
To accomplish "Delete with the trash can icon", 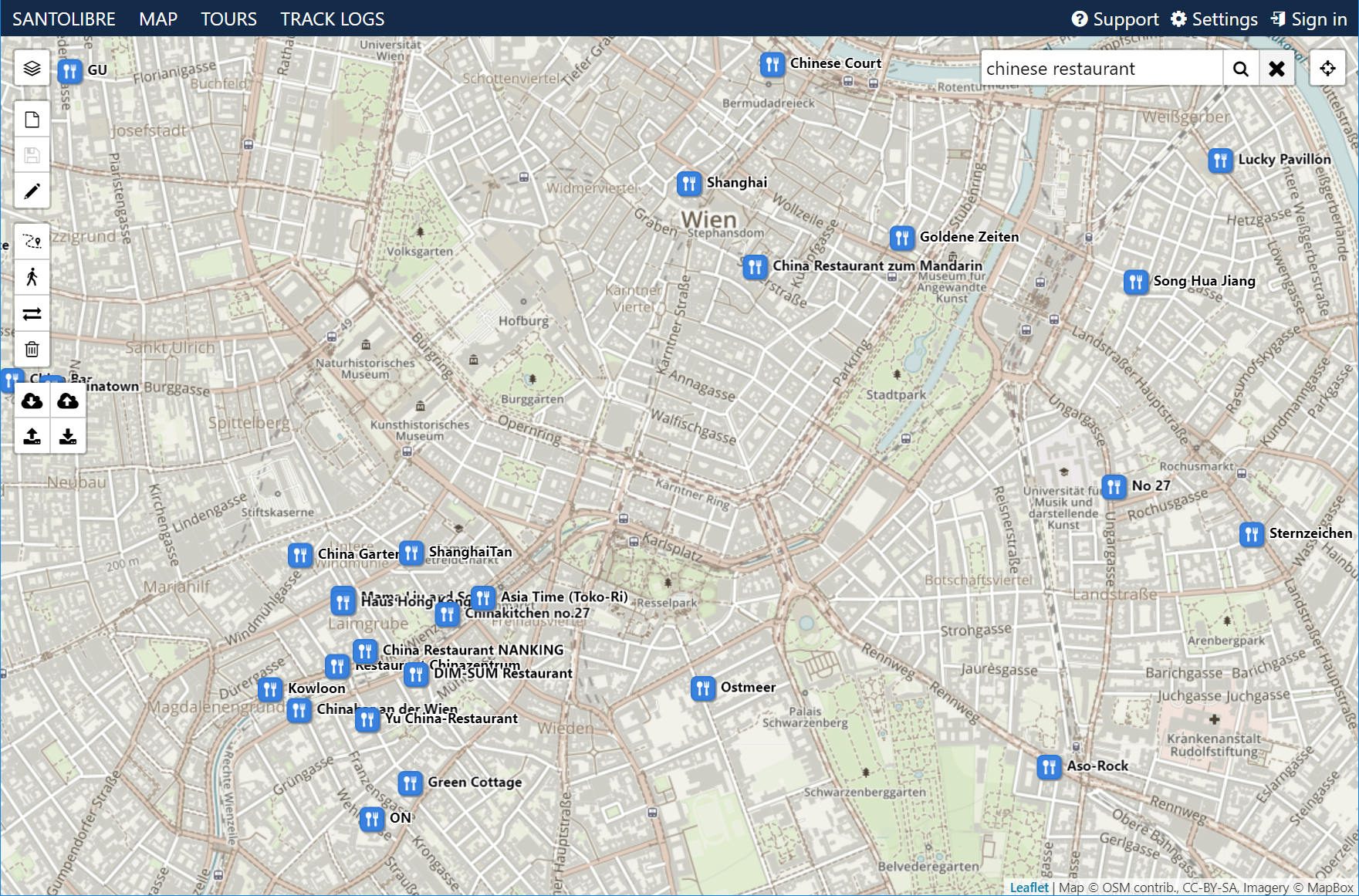I will [32, 349].
